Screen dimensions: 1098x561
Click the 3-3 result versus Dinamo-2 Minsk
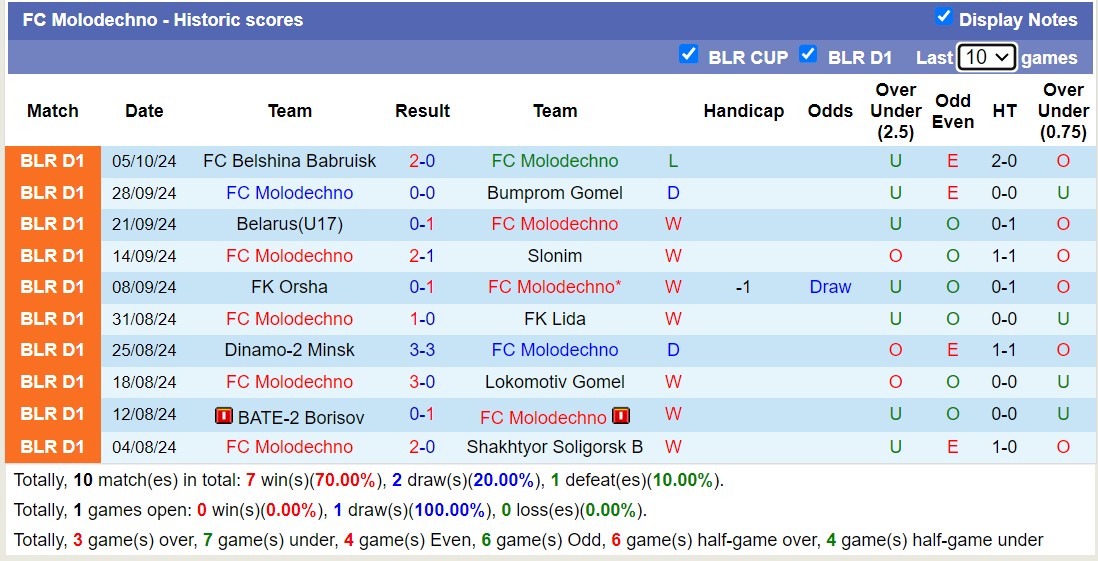(422, 350)
